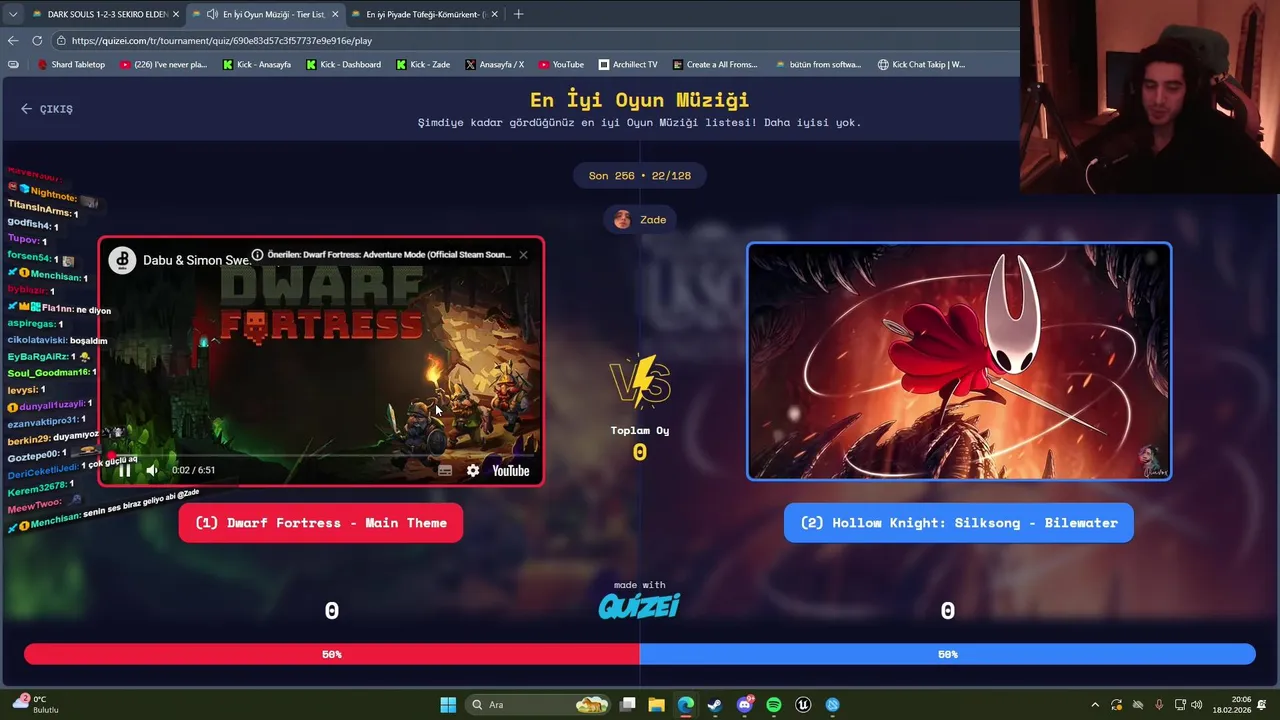
Task: Open the network tray icon
Action: [x=1180, y=705]
